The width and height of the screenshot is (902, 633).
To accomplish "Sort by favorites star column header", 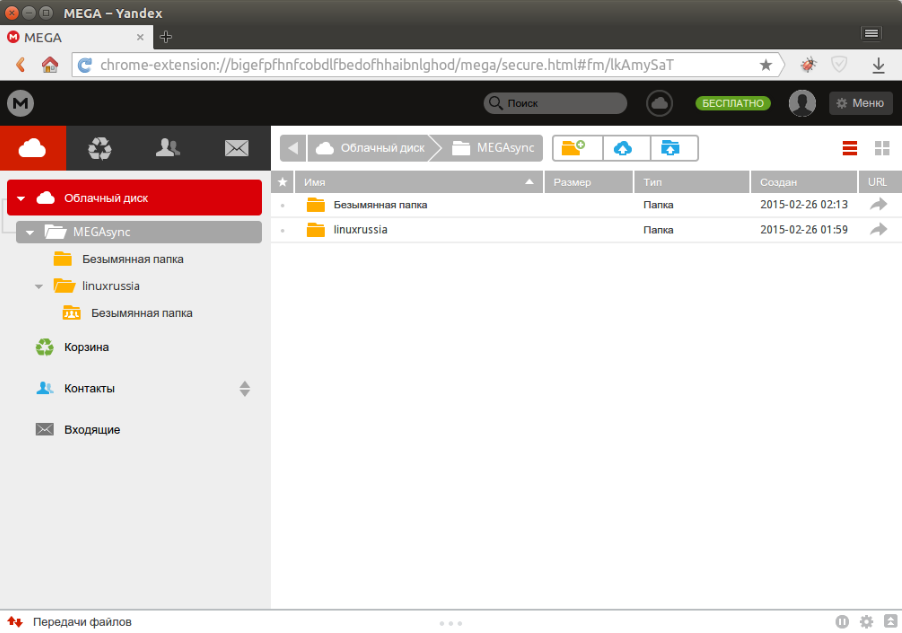I will 282,182.
